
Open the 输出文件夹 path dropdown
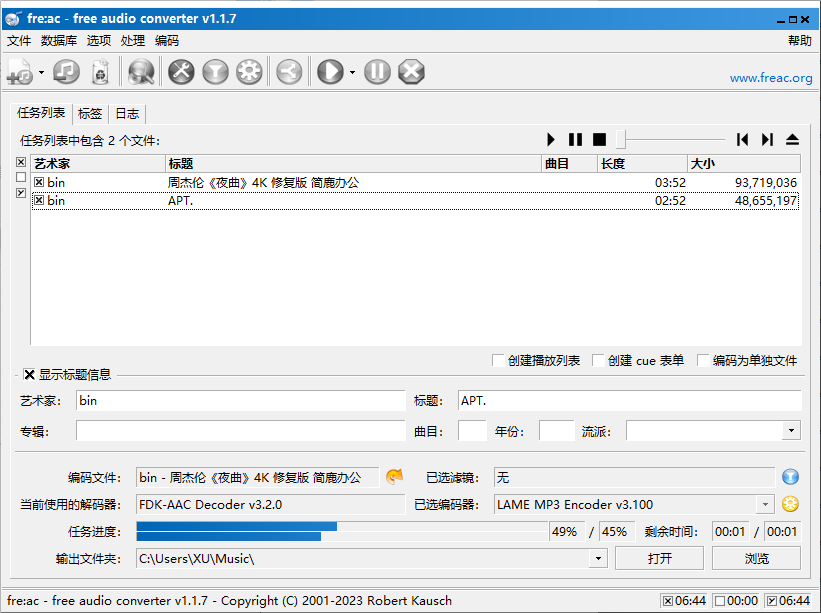pos(598,558)
